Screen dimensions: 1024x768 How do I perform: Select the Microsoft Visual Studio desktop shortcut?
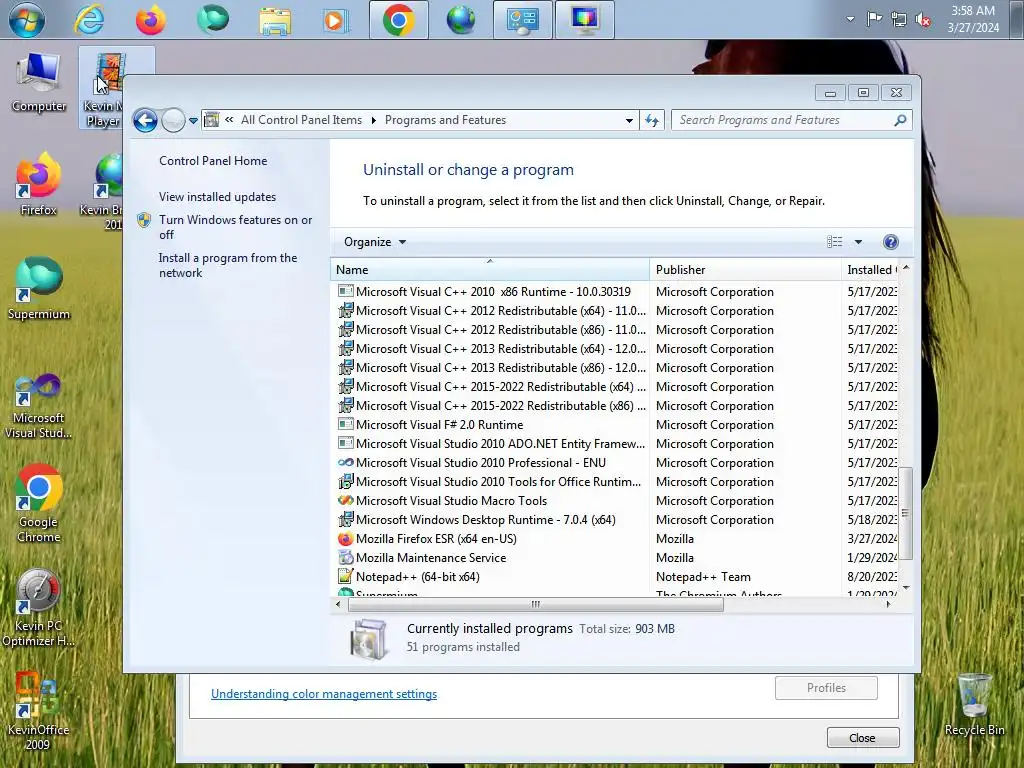pyautogui.click(x=39, y=406)
